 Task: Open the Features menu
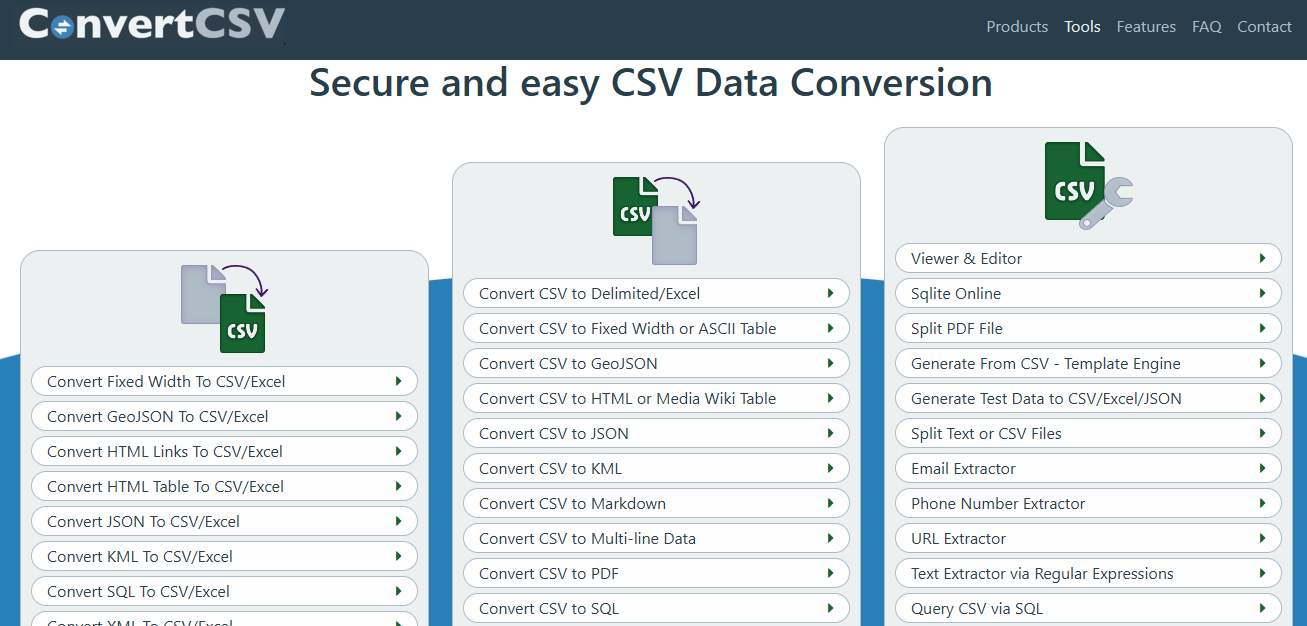(1146, 27)
